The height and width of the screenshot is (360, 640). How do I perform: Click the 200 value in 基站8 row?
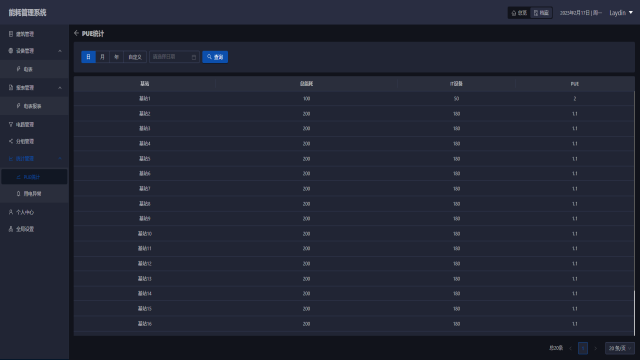pyautogui.click(x=307, y=204)
